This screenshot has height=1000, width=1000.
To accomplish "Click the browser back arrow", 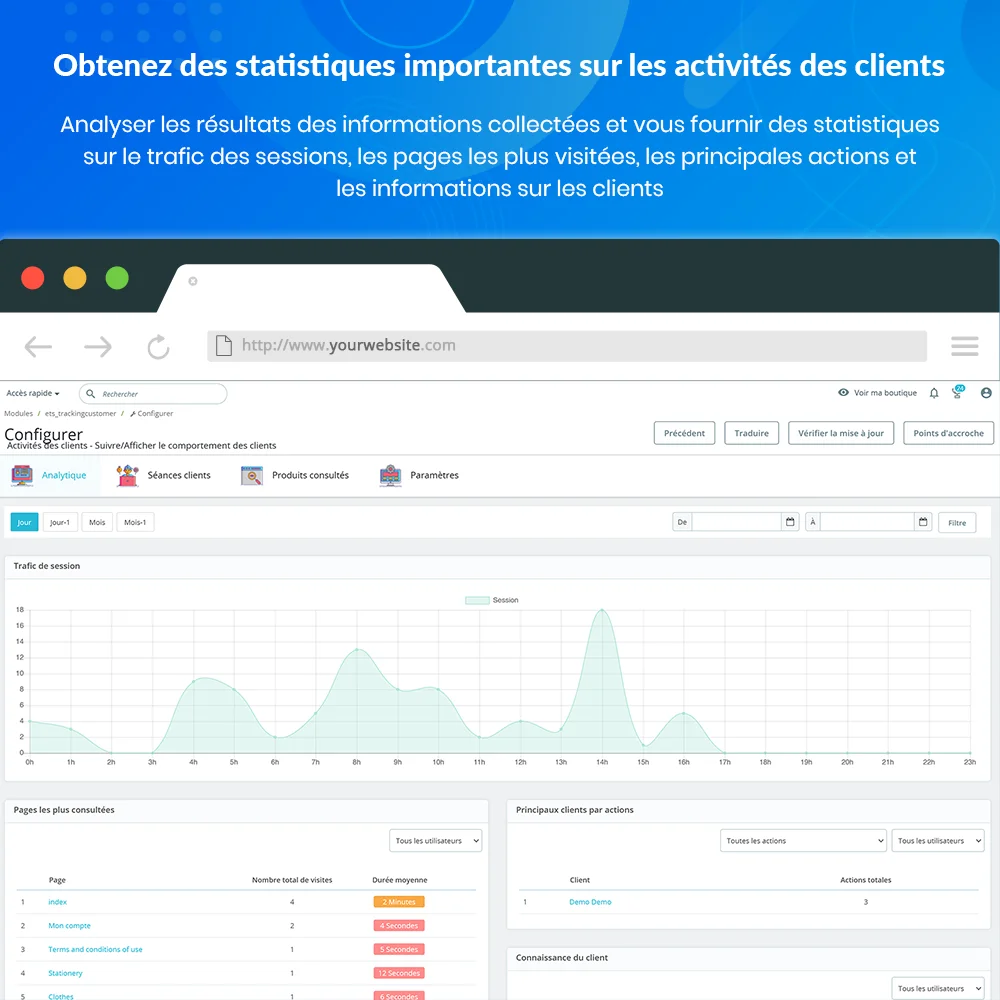I will click(38, 347).
